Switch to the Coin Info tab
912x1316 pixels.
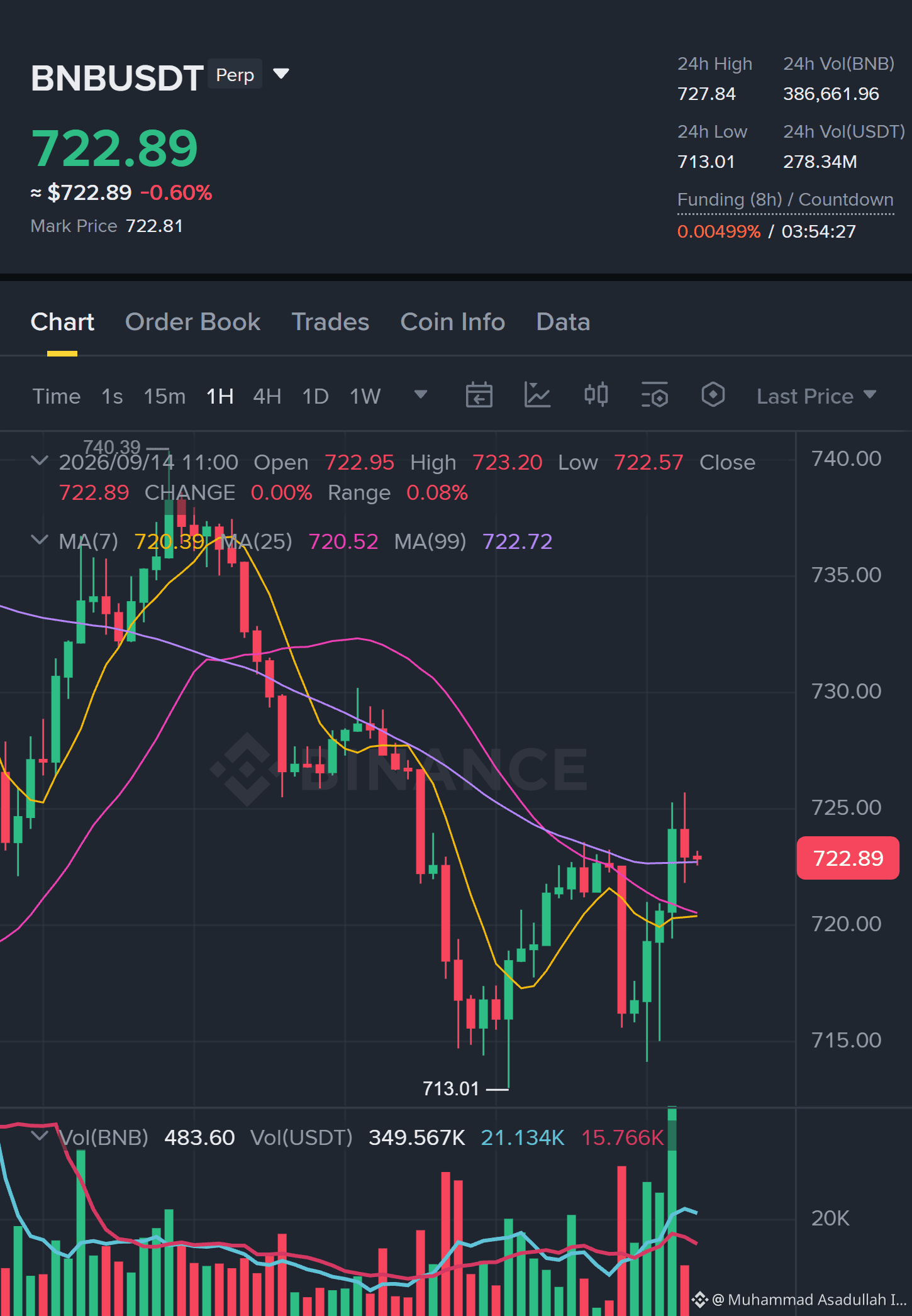tap(452, 322)
